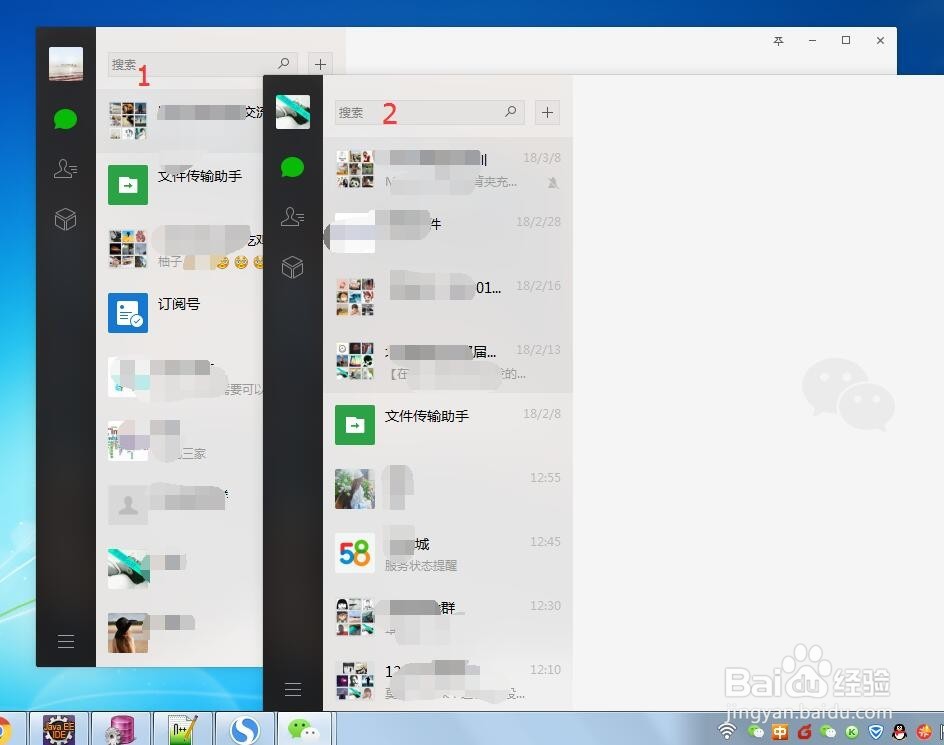Open hamburger menu in the front WeChat window
Image resolution: width=944 pixels, height=745 pixels.
point(293,690)
